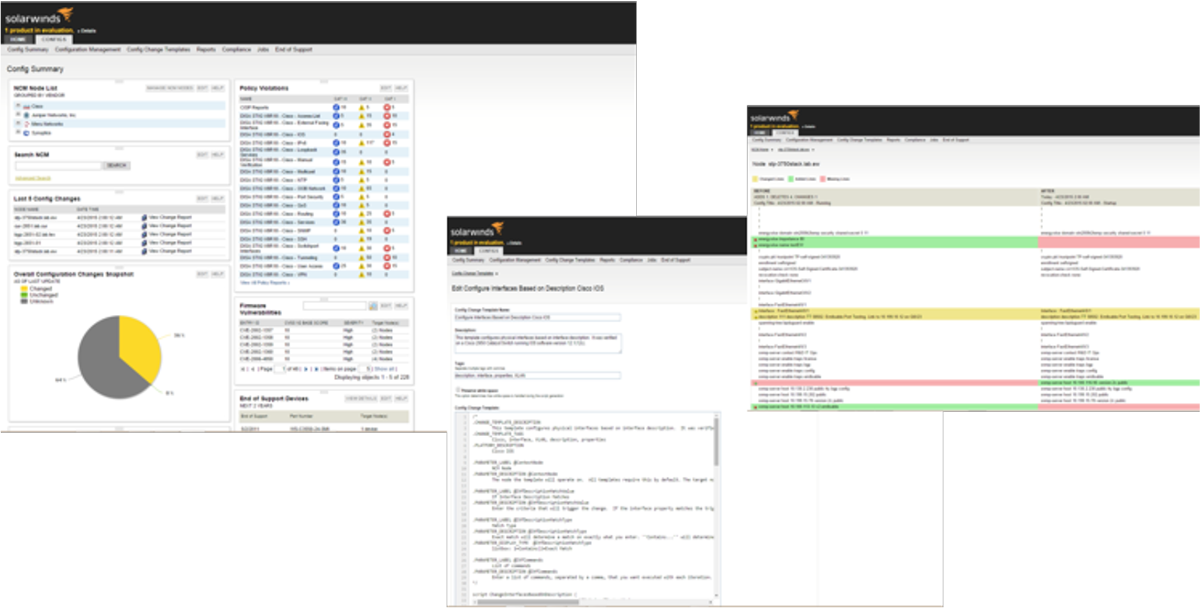This screenshot has width=1200, height=610.
Task: Click the Cisco vendor icon in NCM Node List
Action: pos(27,106)
